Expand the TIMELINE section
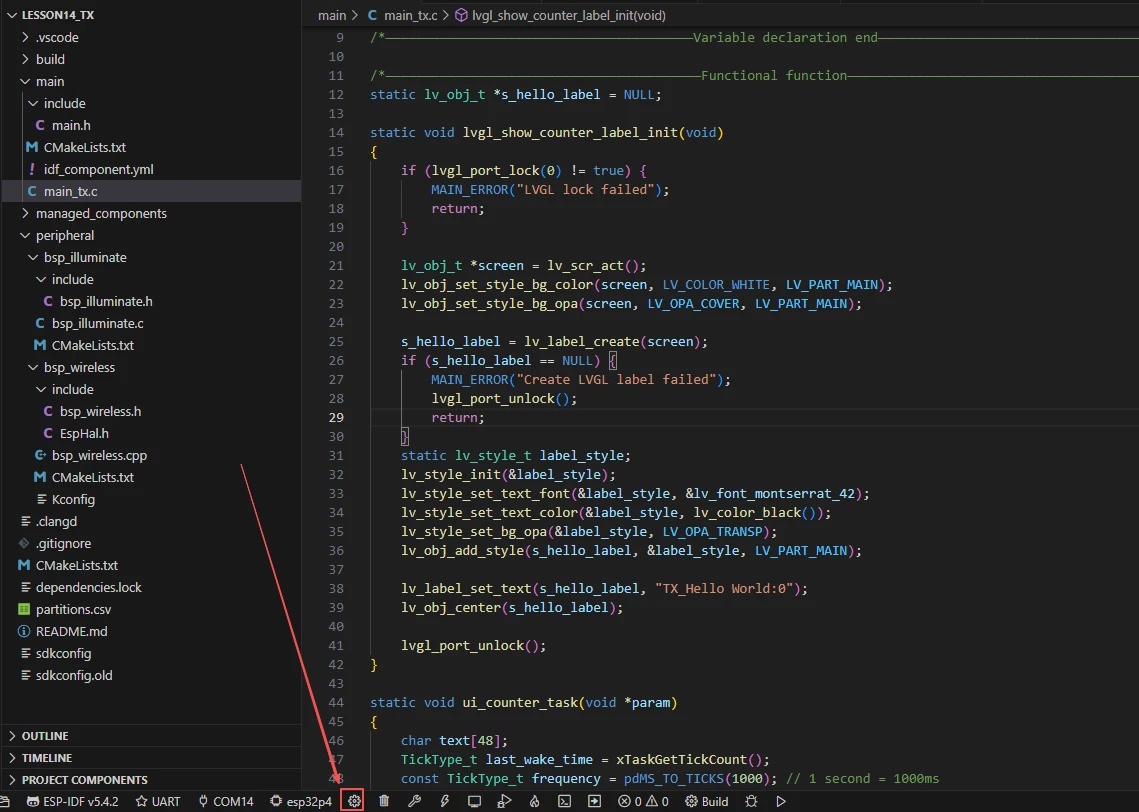This screenshot has width=1139, height=812. pos(47,758)
